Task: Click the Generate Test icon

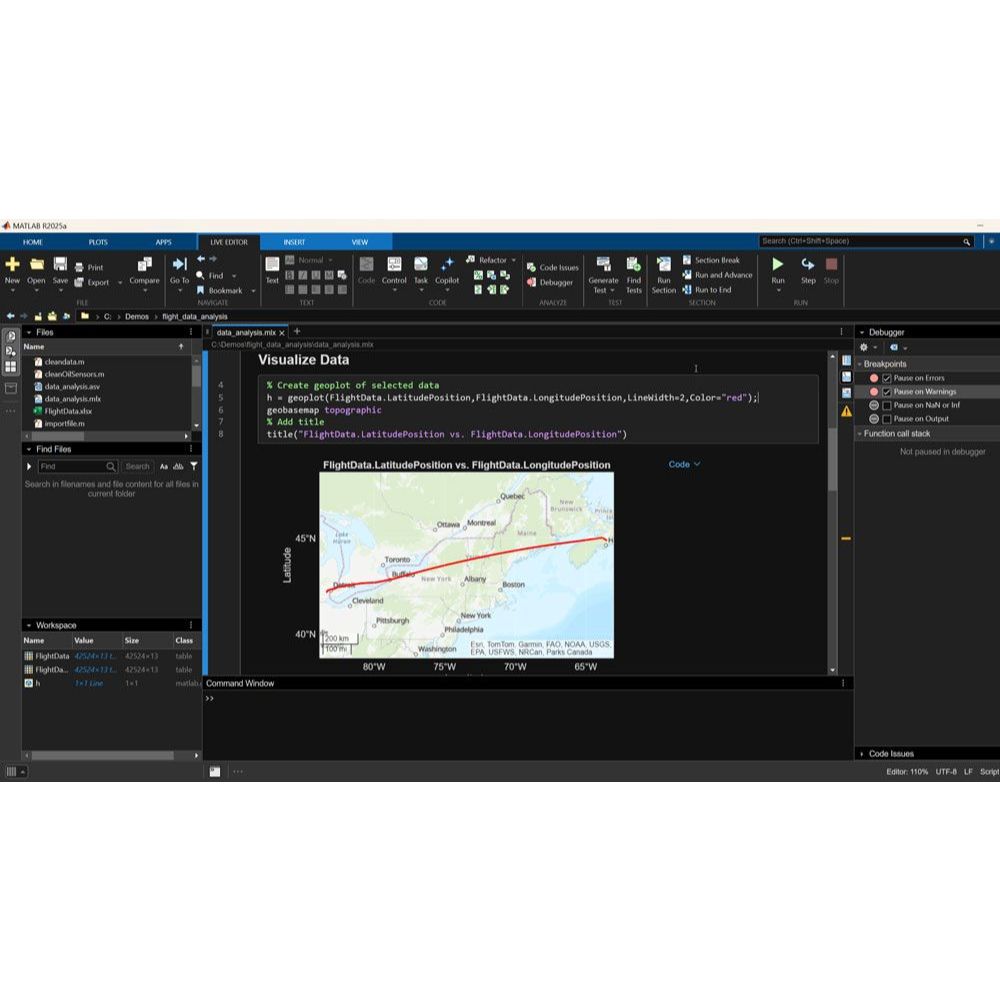Action: point(603,264)
